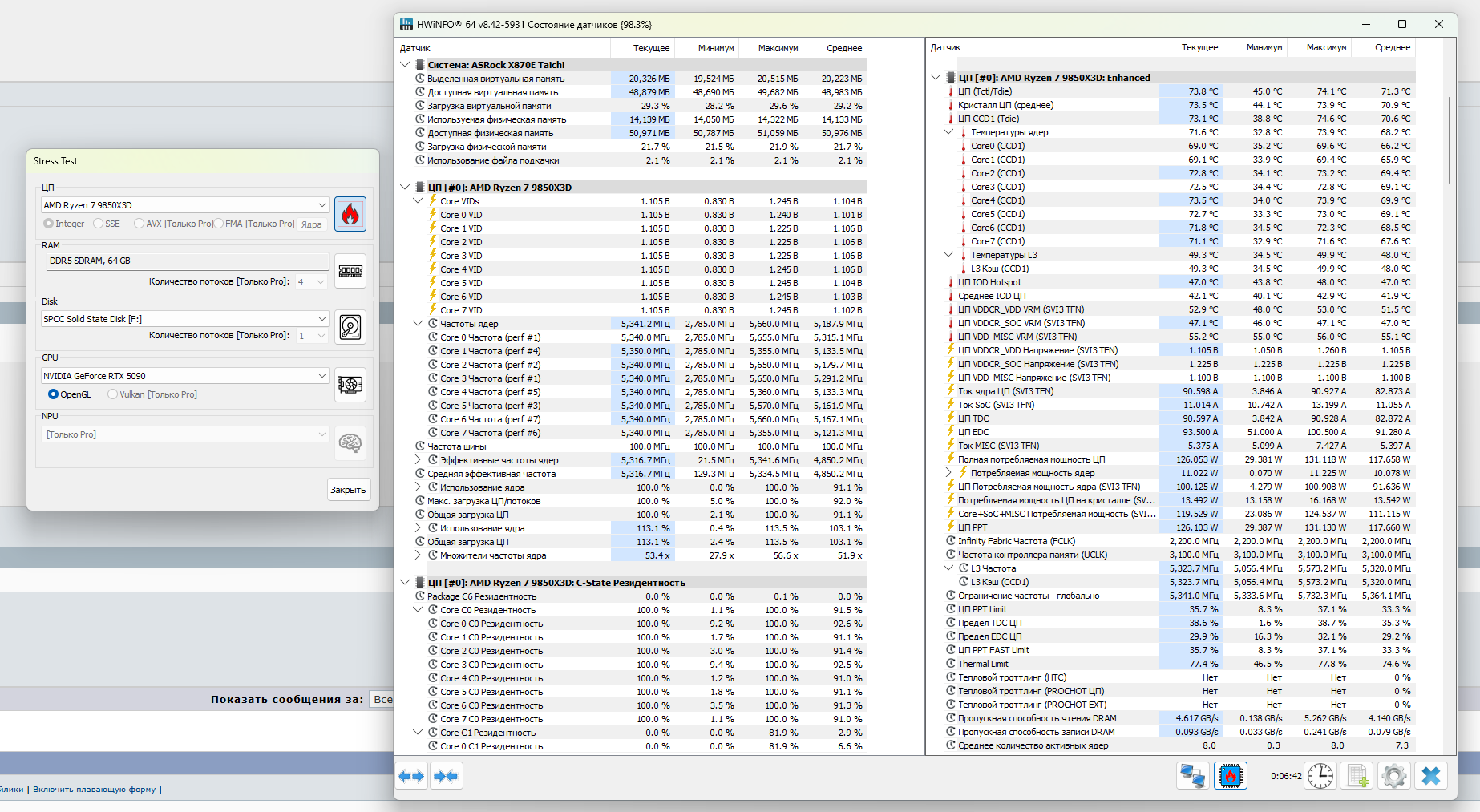Select the FMA radio button
The width and height of the screenshot is (1480, 812).
coord(218,224)
